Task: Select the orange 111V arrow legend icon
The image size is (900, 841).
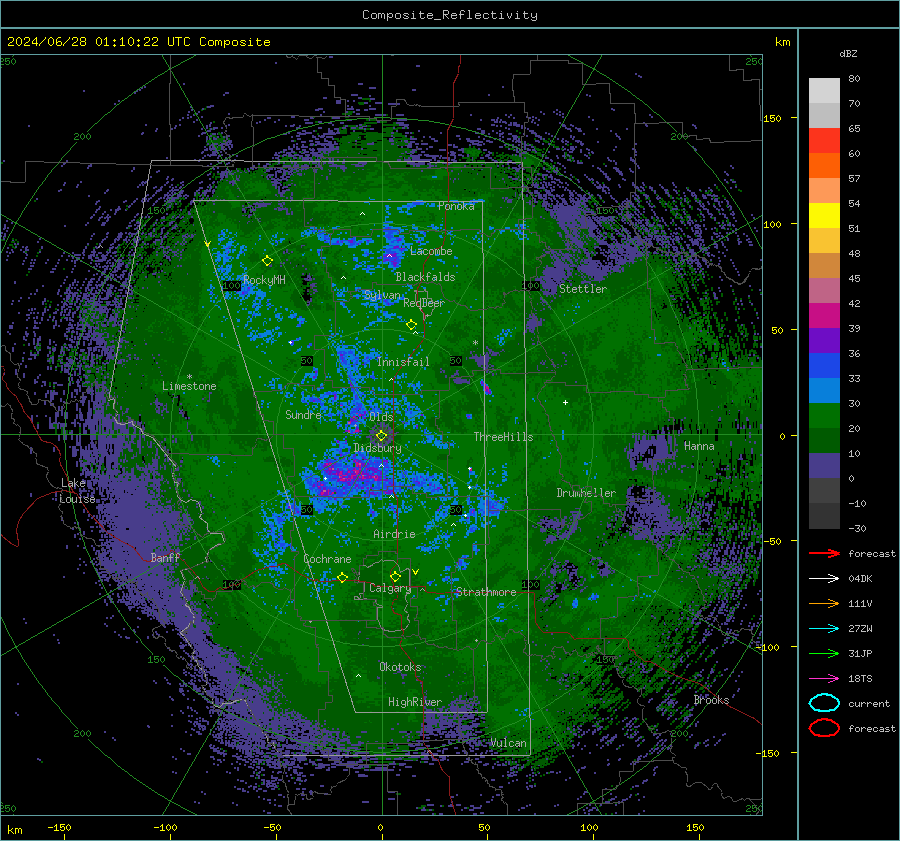Action: pyautogui.click(x=824, y=603)
